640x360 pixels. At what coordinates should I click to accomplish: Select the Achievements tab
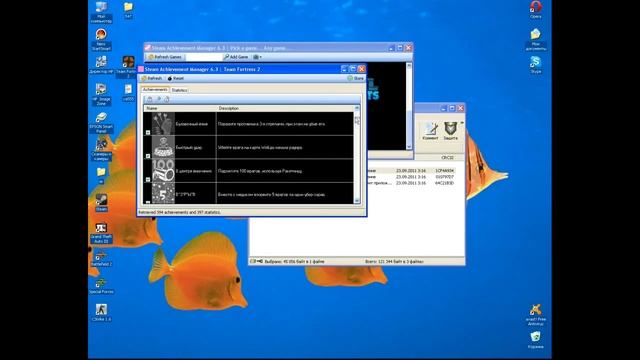coord(155,89)
